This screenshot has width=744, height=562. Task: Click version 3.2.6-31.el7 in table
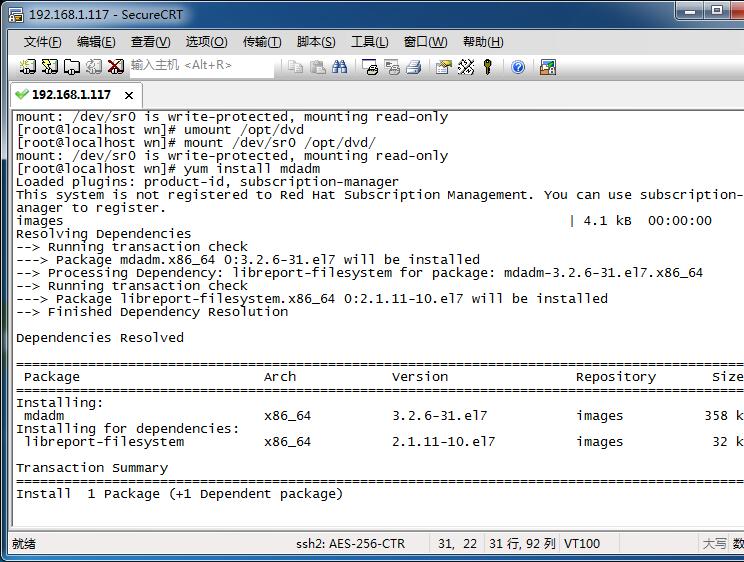[439, 416]
